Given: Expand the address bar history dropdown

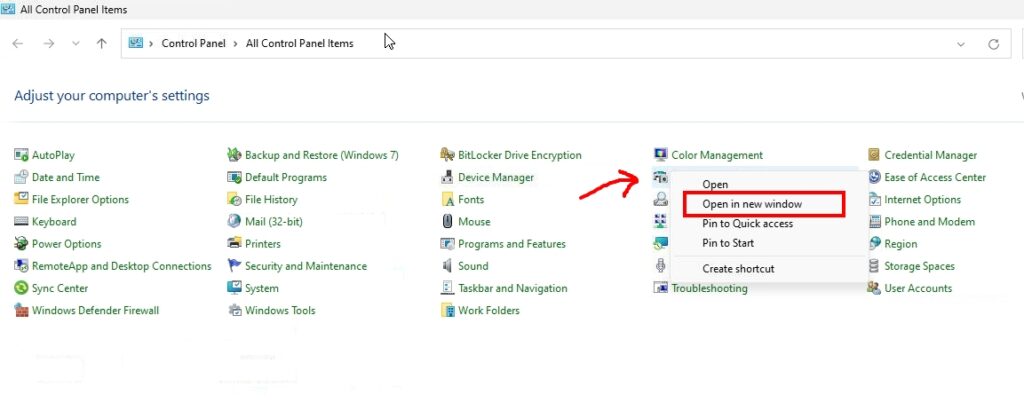Looking at the screenshot, I should pyautogui.click(x=961, y=44).
